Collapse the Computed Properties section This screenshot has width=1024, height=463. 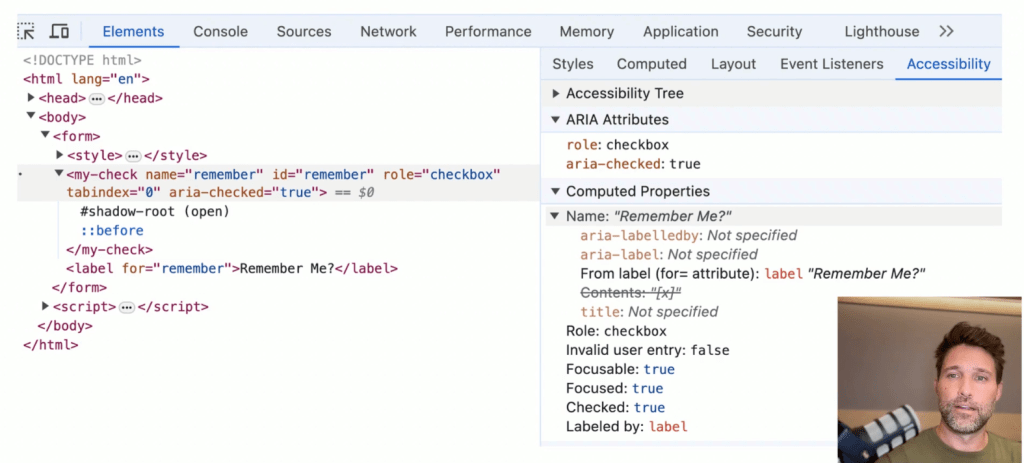556,191
